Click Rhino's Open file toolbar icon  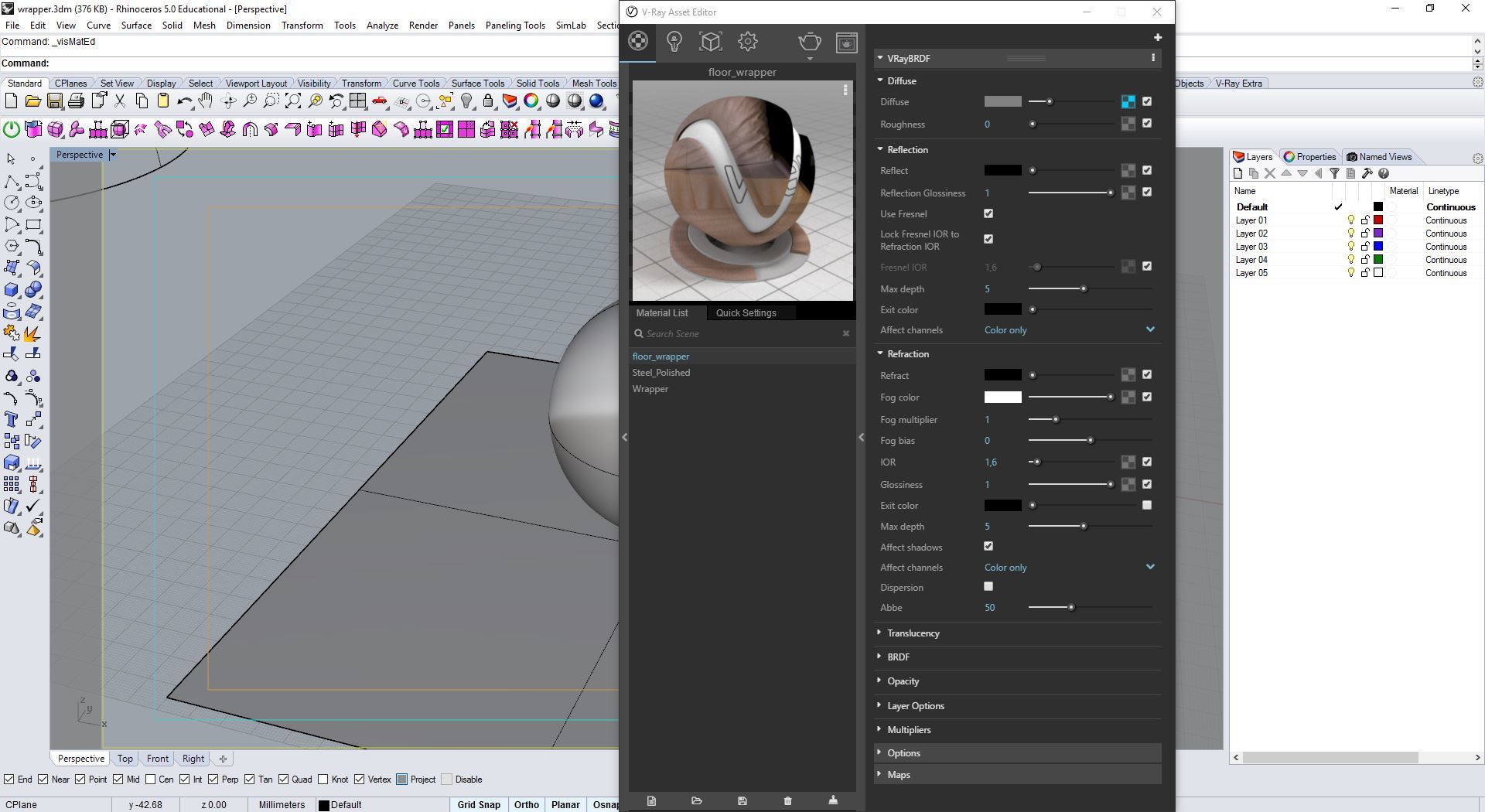(32, 101)
